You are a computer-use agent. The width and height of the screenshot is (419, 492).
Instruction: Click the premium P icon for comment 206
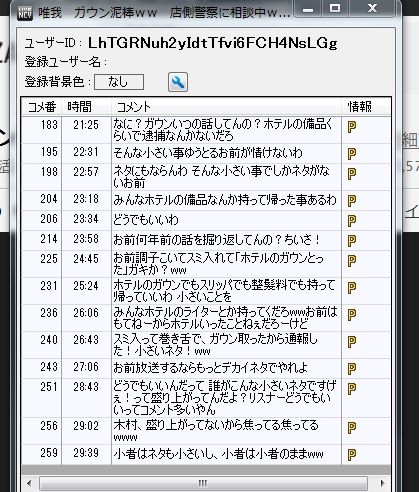[352, 220]
